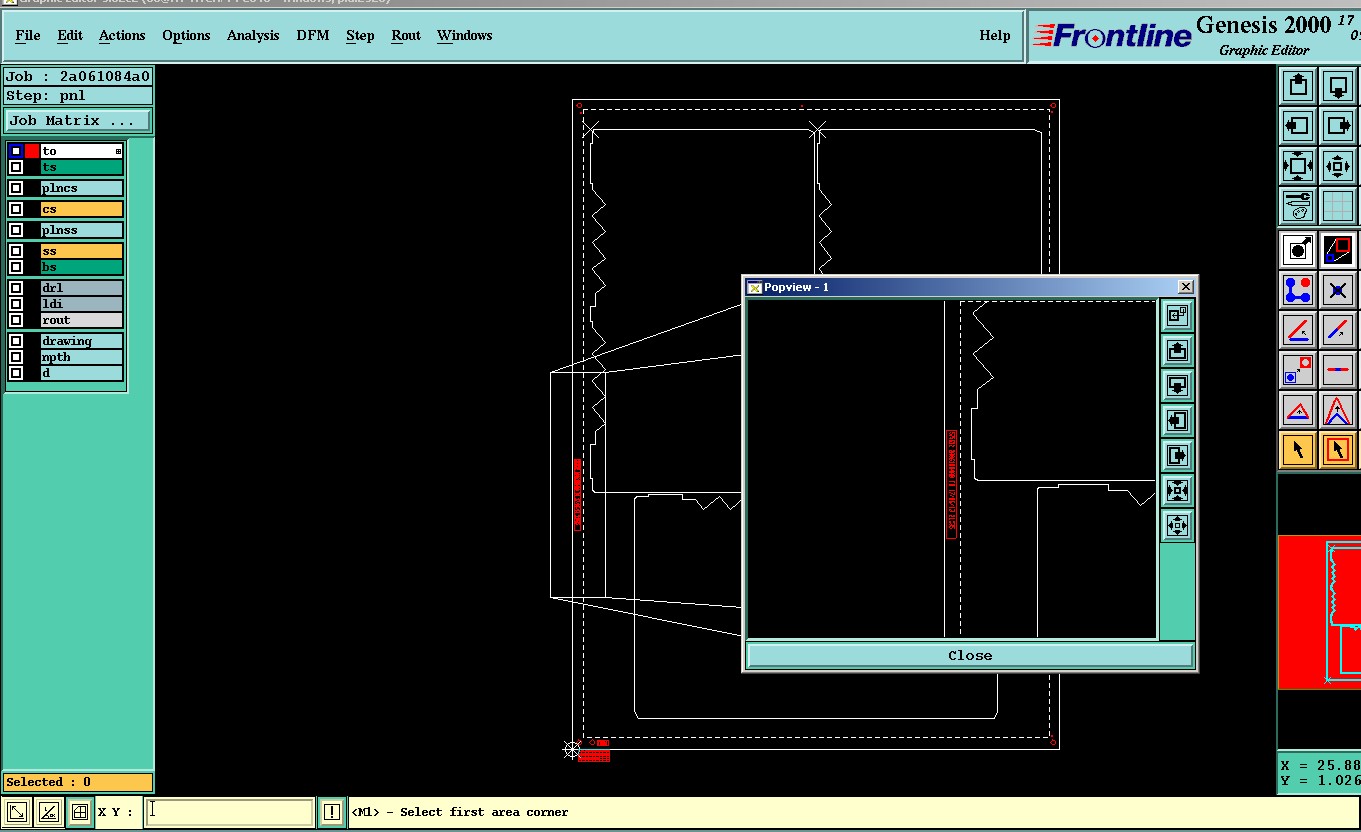Open the Edit menu

tap(70, 35)
